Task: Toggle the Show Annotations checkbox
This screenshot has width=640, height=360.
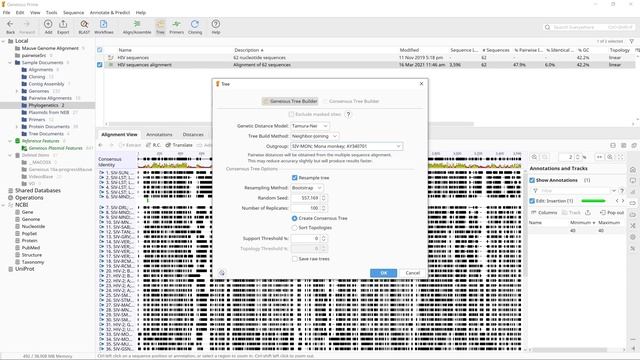Action: pyautogui.click(x=532, y=180)
